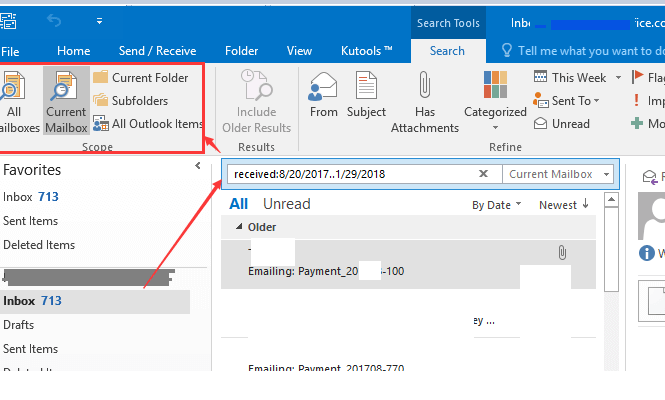Open Sent Items under Favorites
Screen dimensions: 665x400
pyautogui.click(x=31, y=221)
